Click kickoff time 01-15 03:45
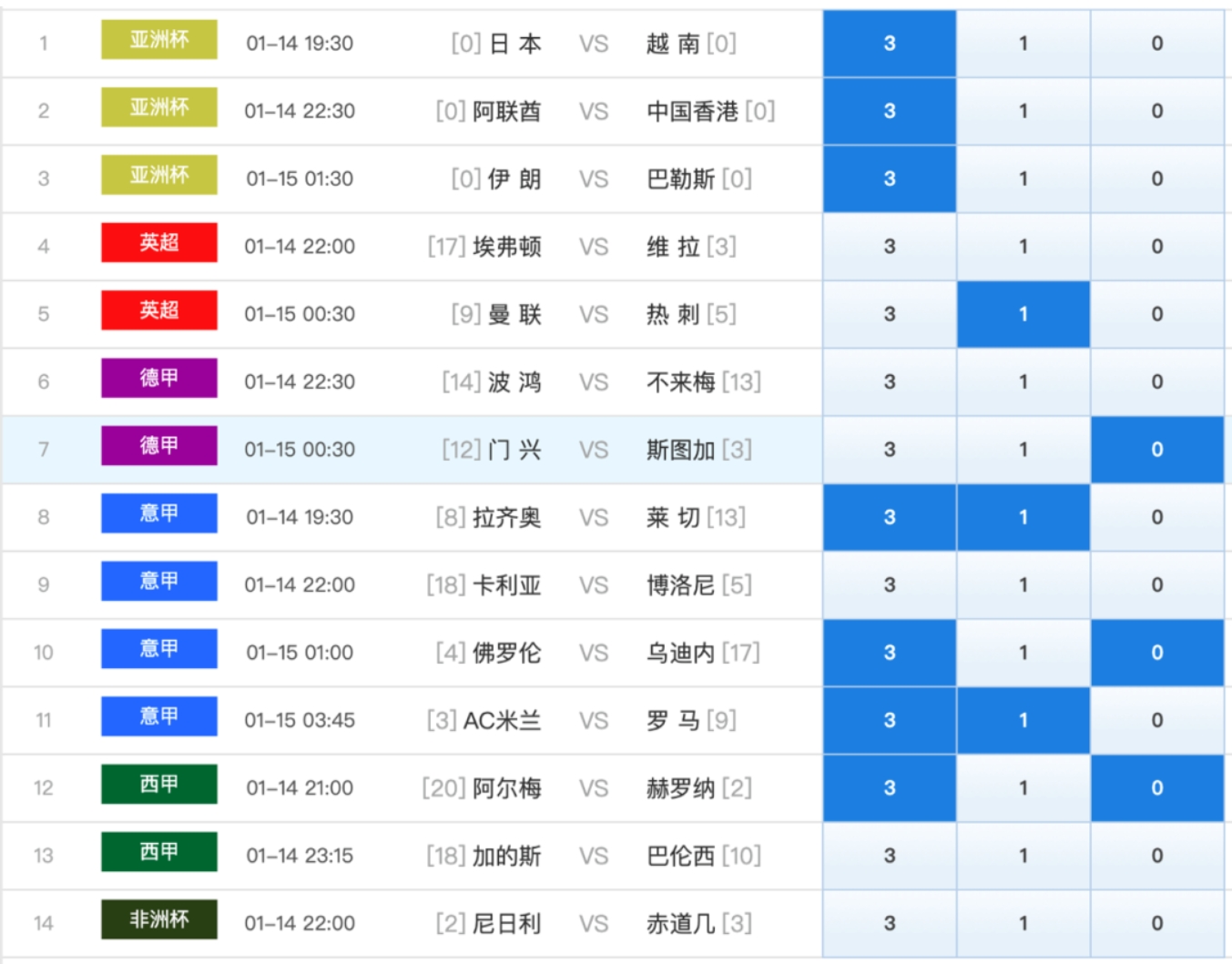The width and height of the screenshot is (1232, 964). pyautogui.click(x=300, y=721)
